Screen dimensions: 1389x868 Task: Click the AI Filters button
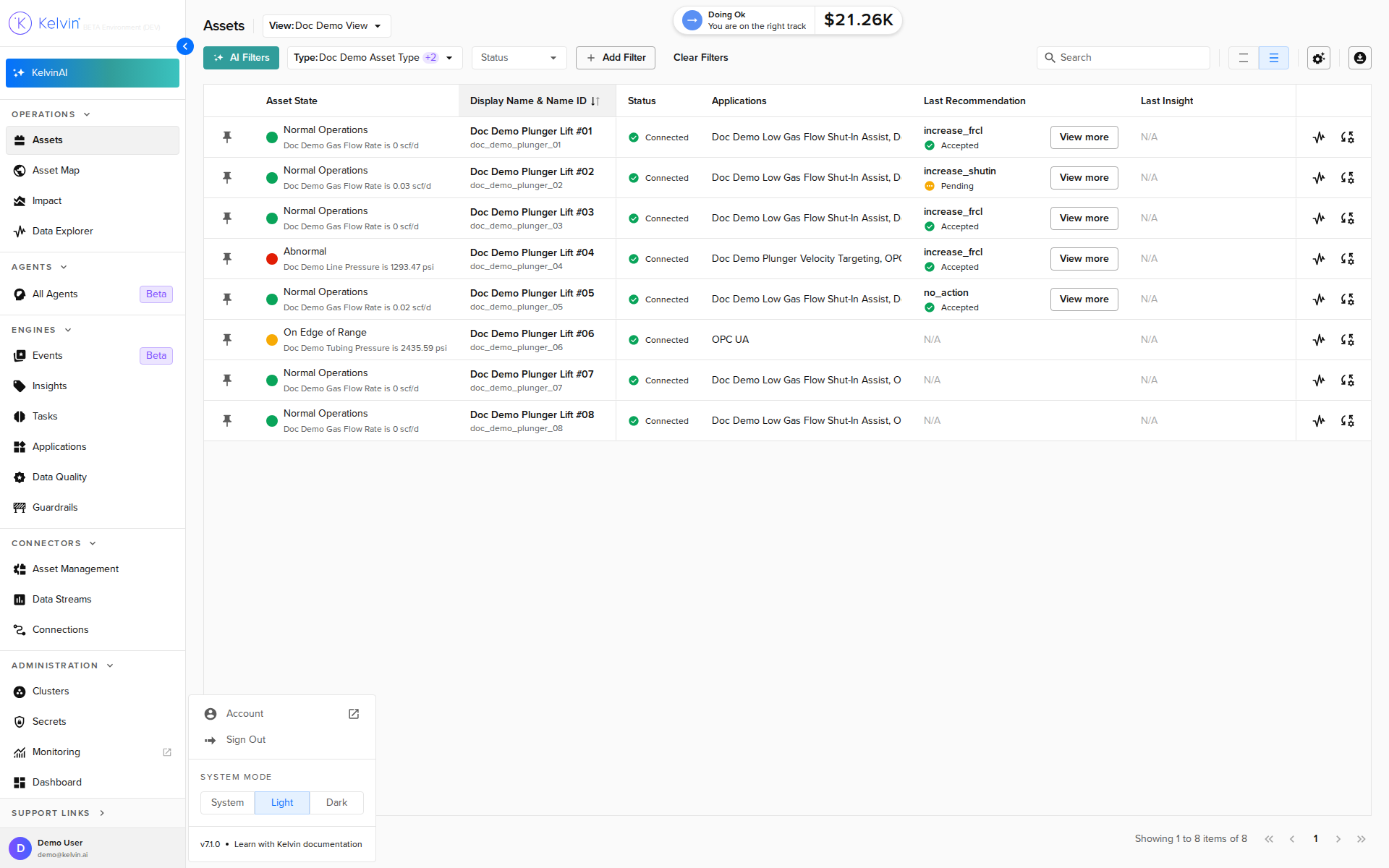pos(241,58)
